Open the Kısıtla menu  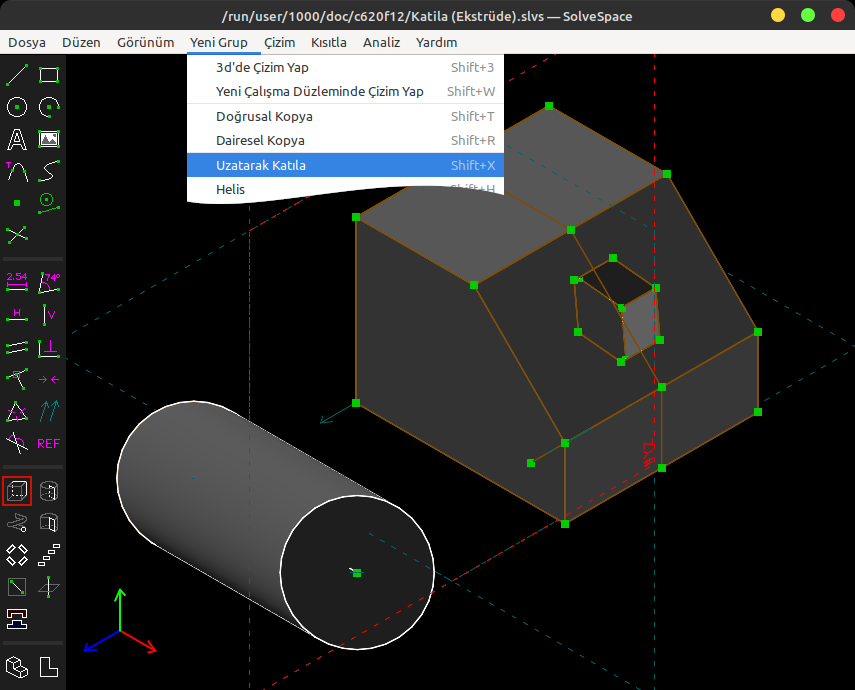[x=329, y=43]
